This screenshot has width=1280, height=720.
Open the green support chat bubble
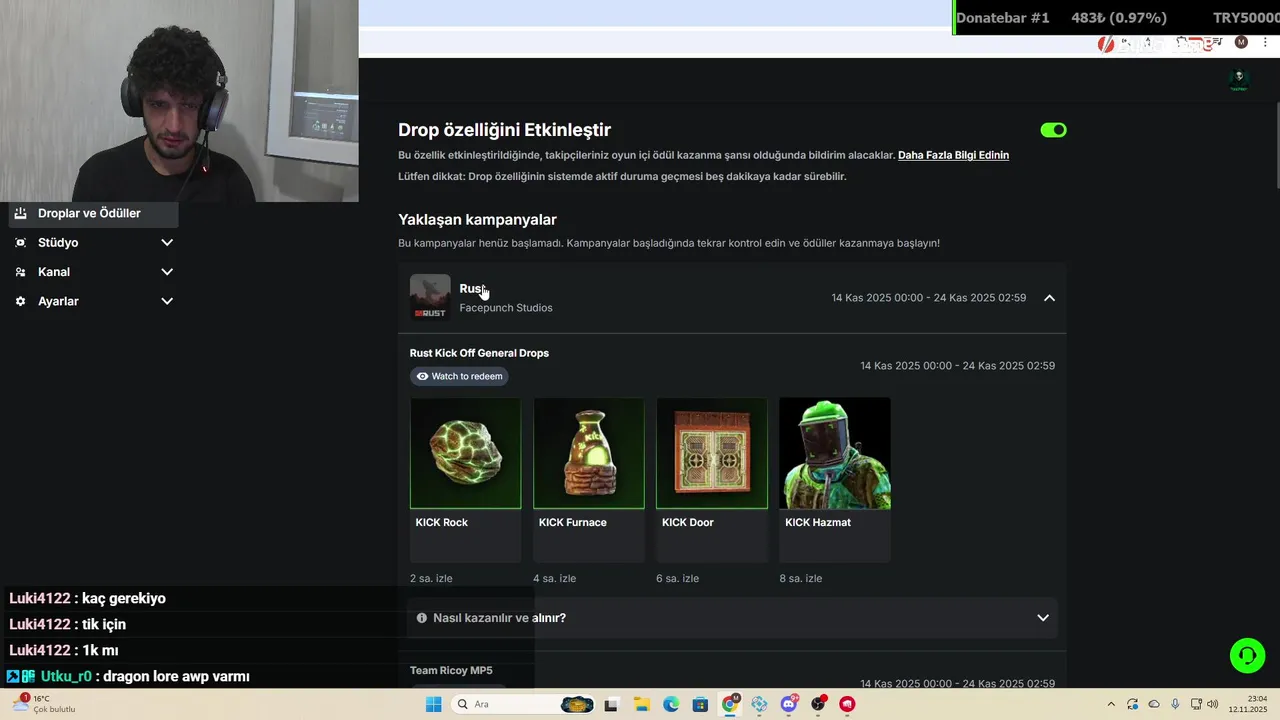coord(1247,656)
